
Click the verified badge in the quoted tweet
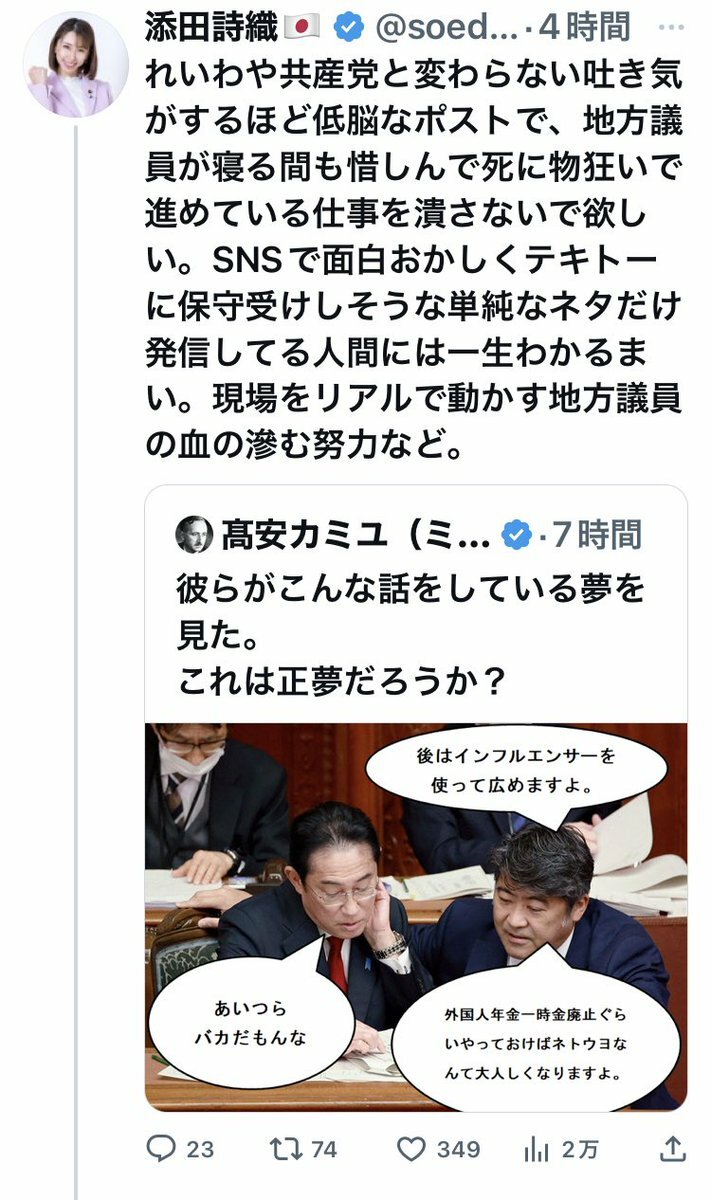pyautogui.click(x=515, y=535)
